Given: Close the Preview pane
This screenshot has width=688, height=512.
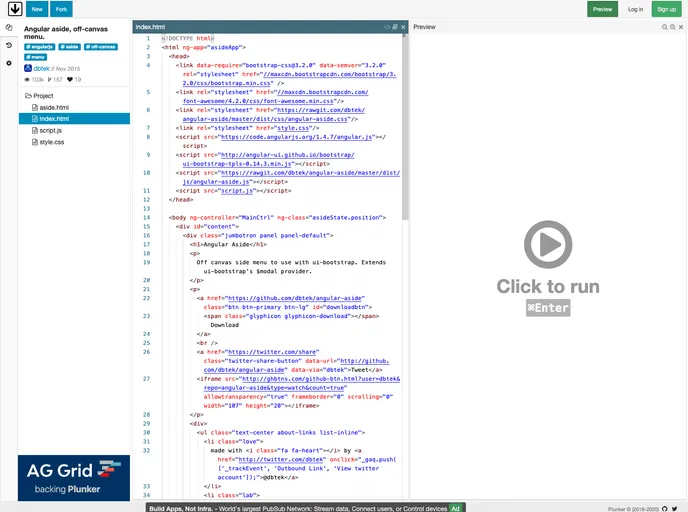Looking at the screenshot, I should (x=681, y=27).
